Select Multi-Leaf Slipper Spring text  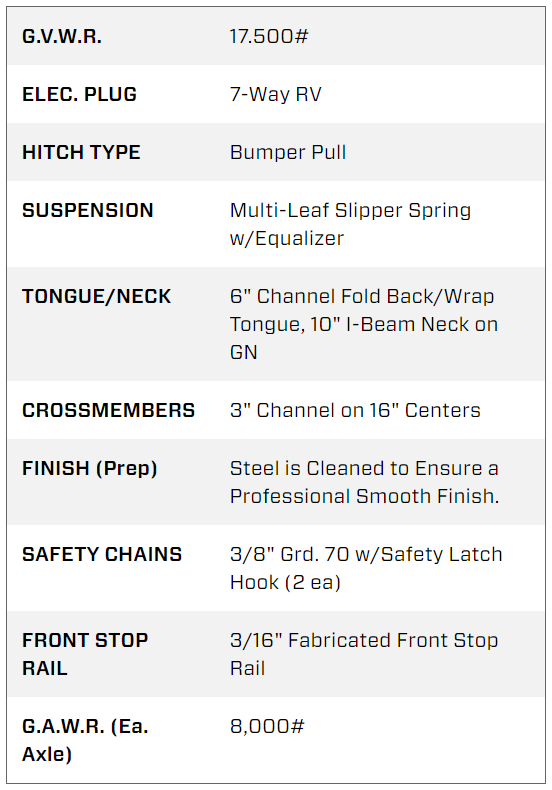[x=351, y=210]
